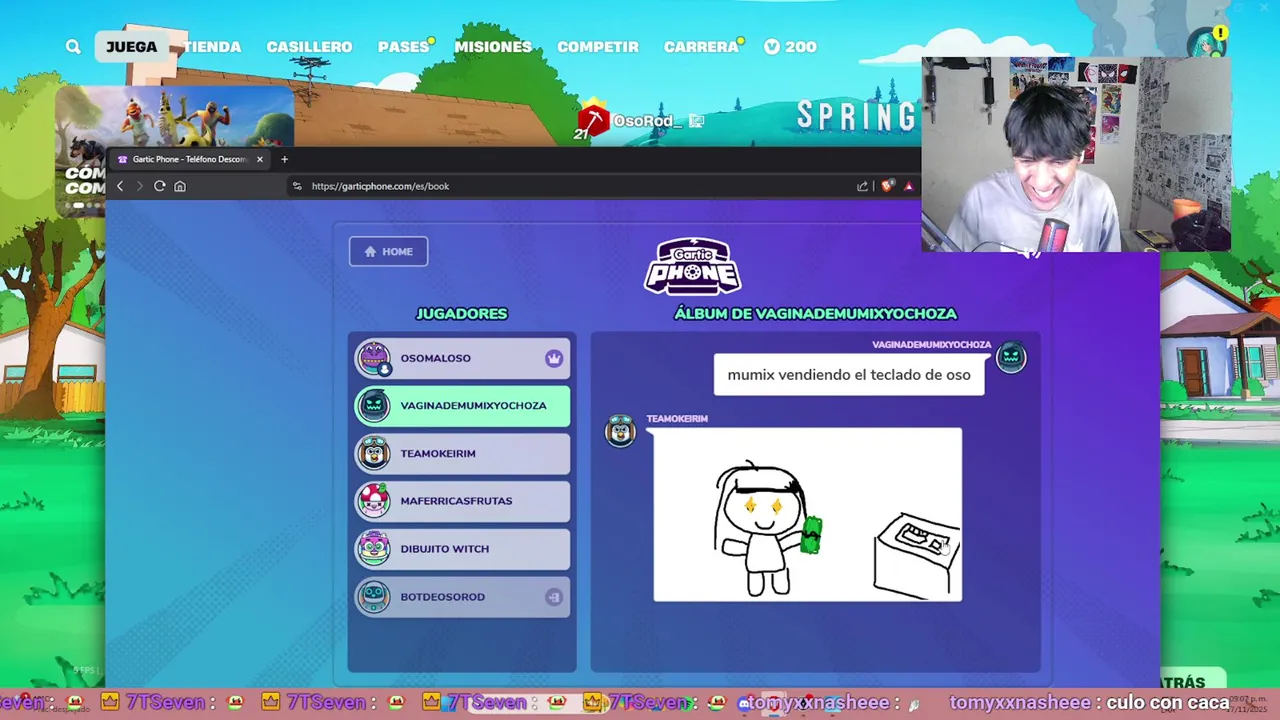The width and height of the screenshot is (1280, 720).
Task: Click the mushroom avatar of MAFERRICASFRUTAS
Action: 374,501
